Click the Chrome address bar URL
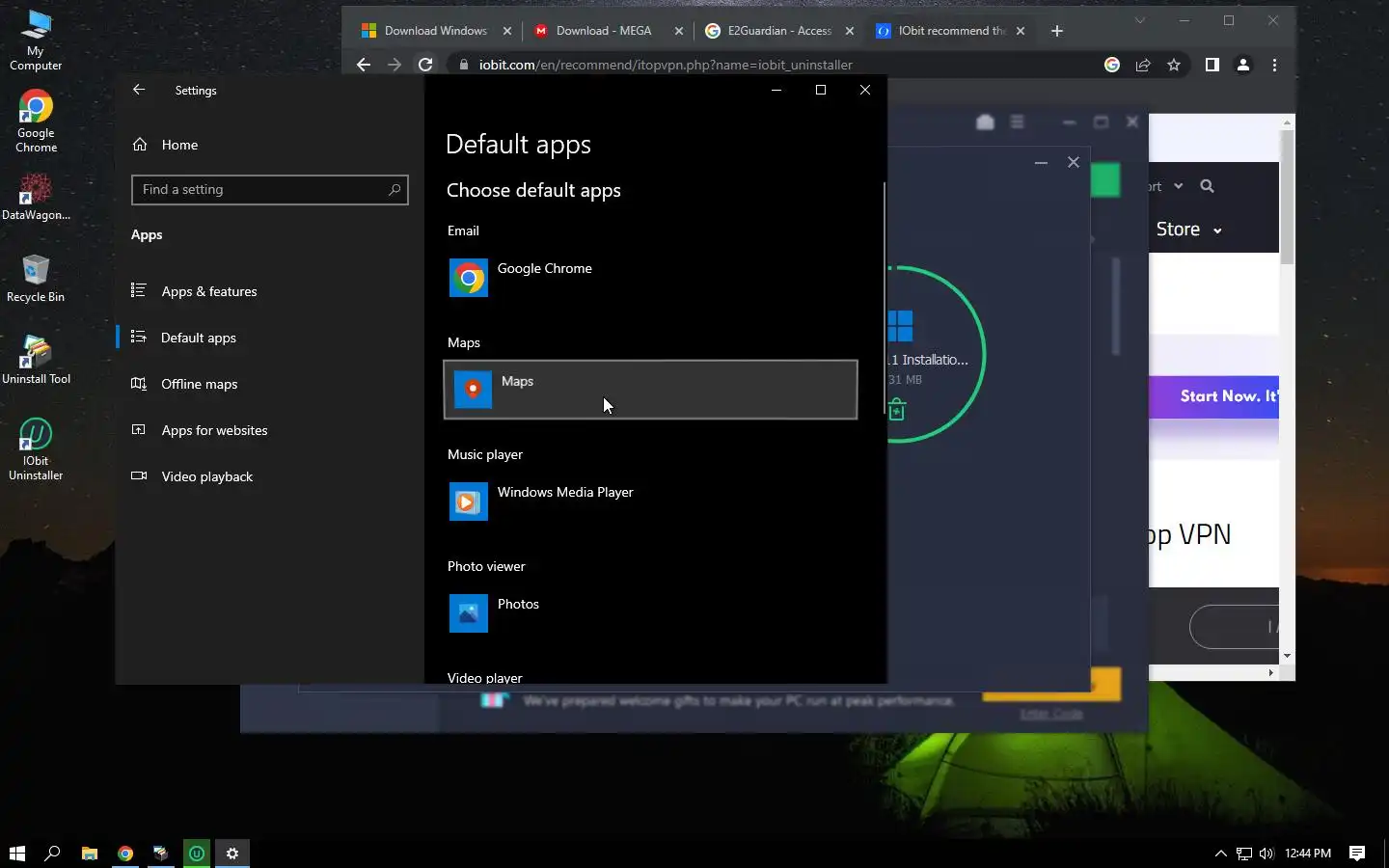This screenshot has width=1389, height=868. click(x=666, y=65)
